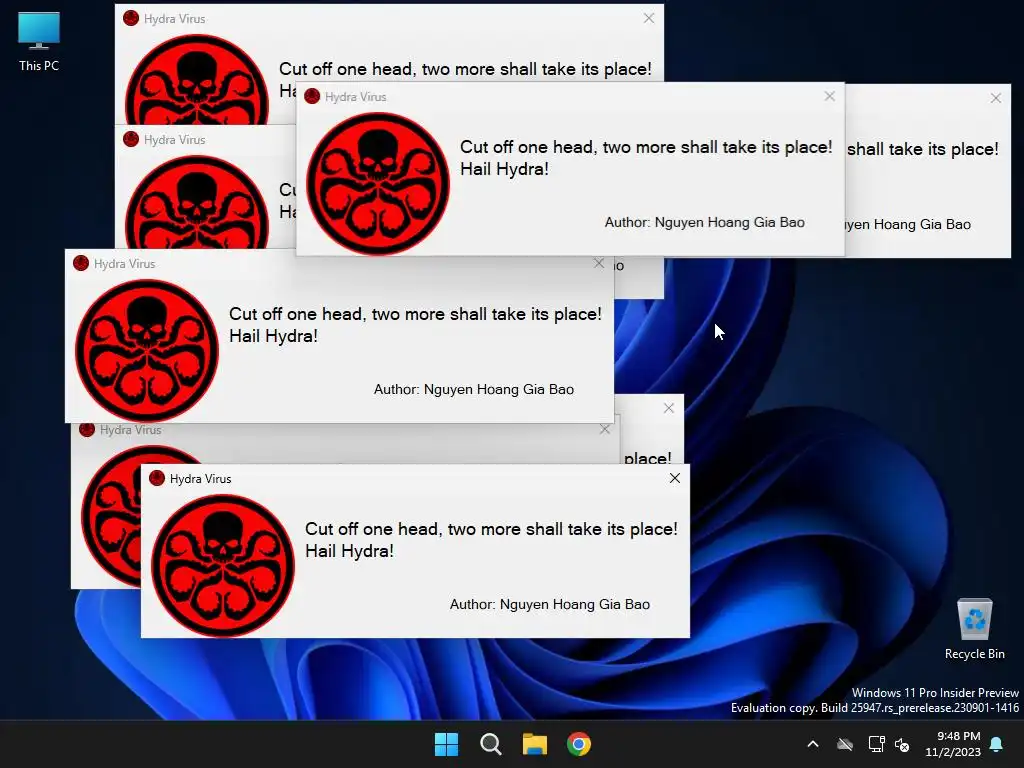
Task: Click the crossed-out cloud tray icon
Action: click(x=845, y=744)
